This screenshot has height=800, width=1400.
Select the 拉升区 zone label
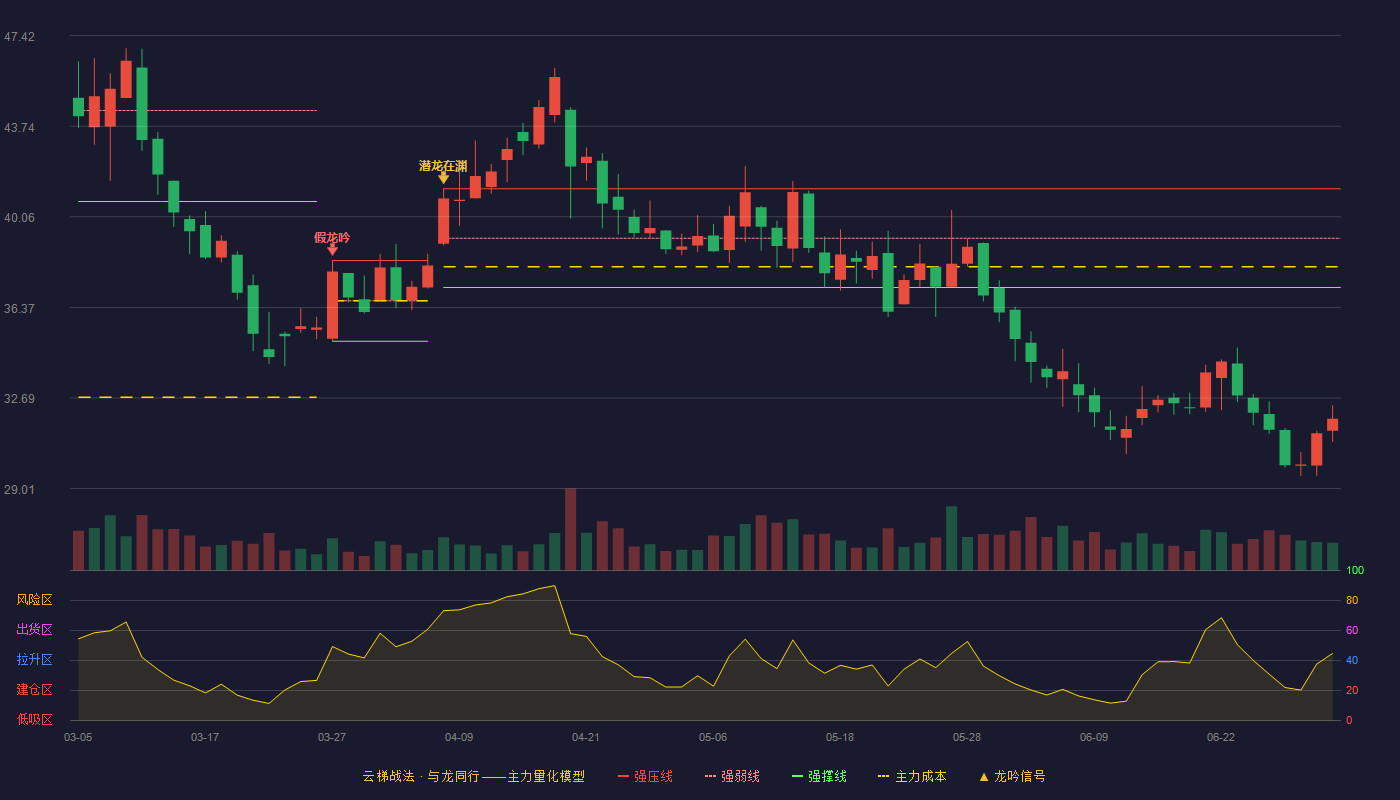click(34, 660)
